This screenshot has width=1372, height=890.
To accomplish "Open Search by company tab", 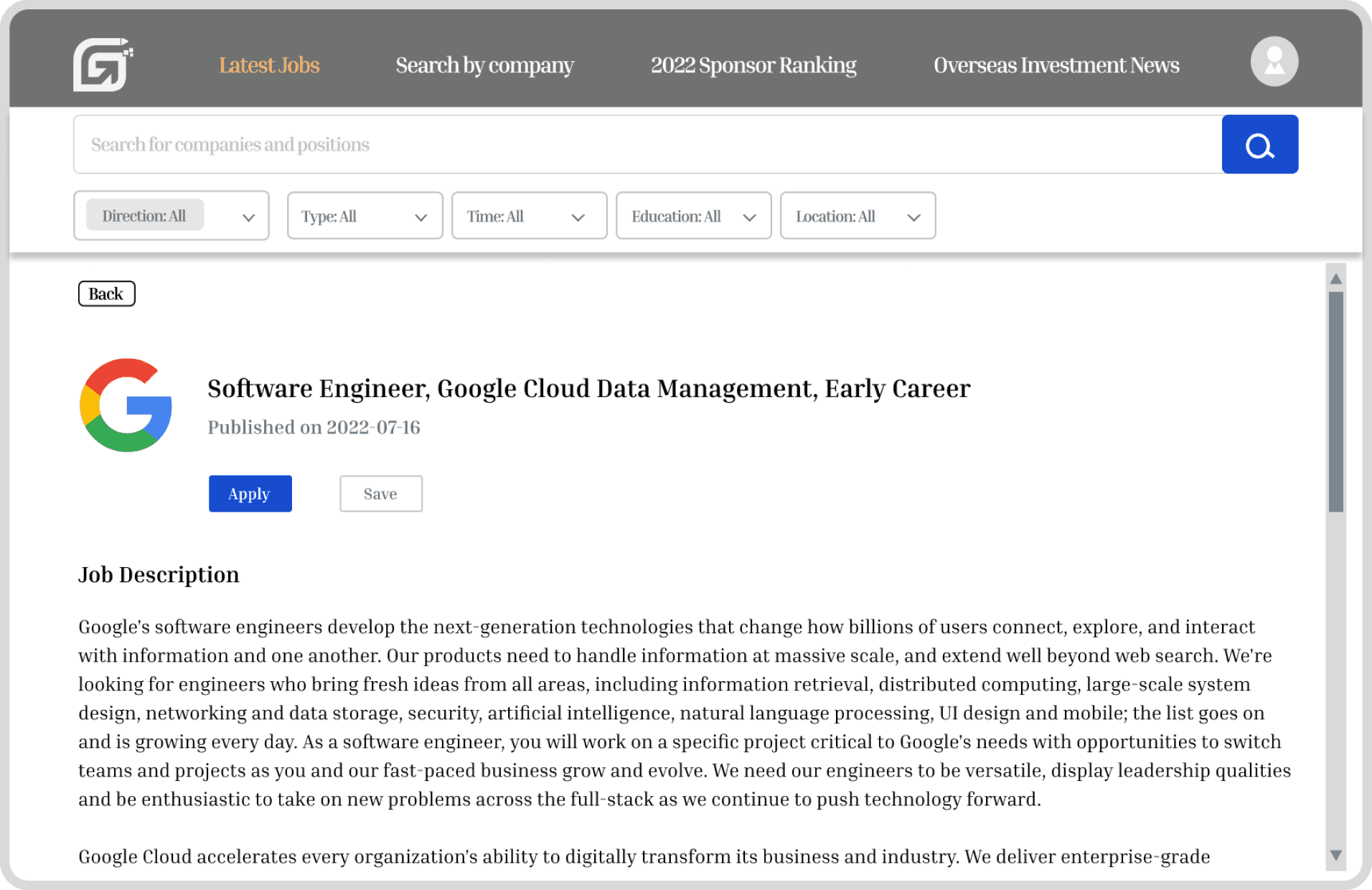I will (x=484, y=65).
